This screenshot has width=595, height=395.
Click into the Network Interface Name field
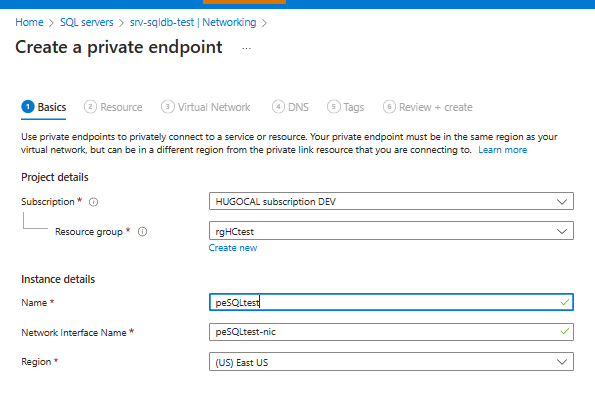click(391, 332)
